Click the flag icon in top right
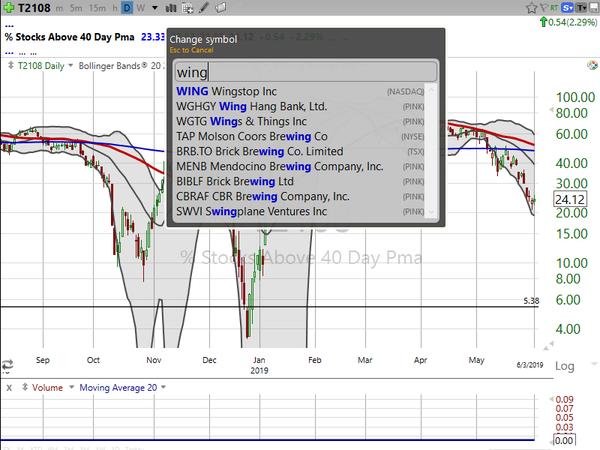 pyautogui.click(x=544, y=8)
